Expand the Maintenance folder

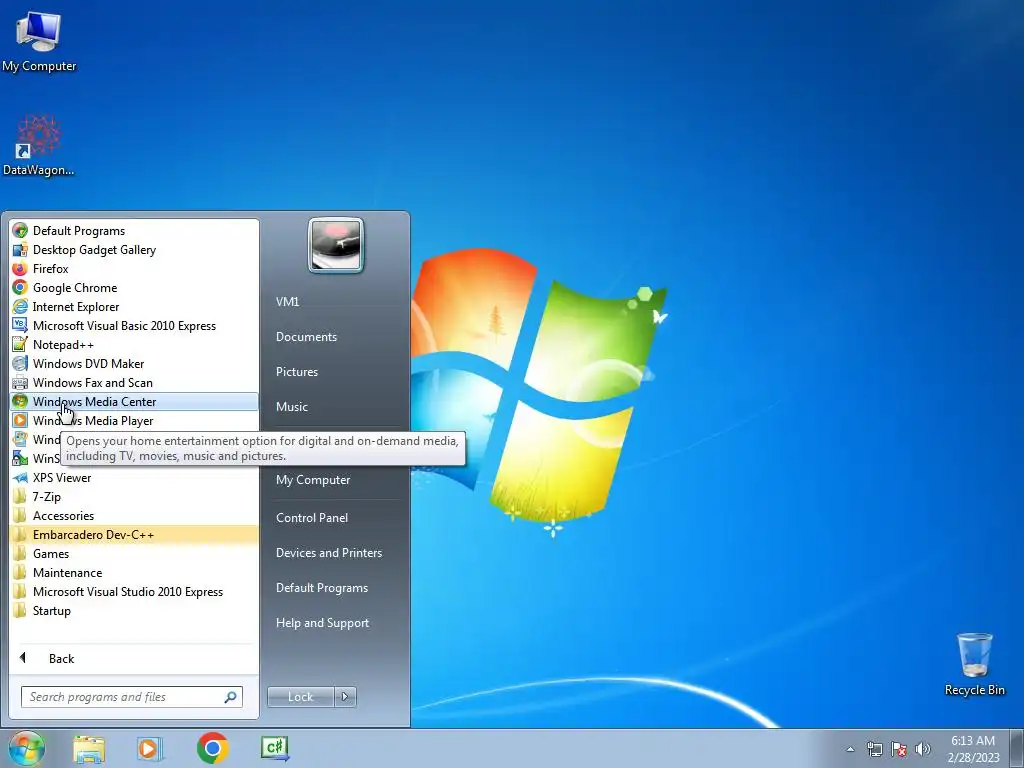pos(135,572)
